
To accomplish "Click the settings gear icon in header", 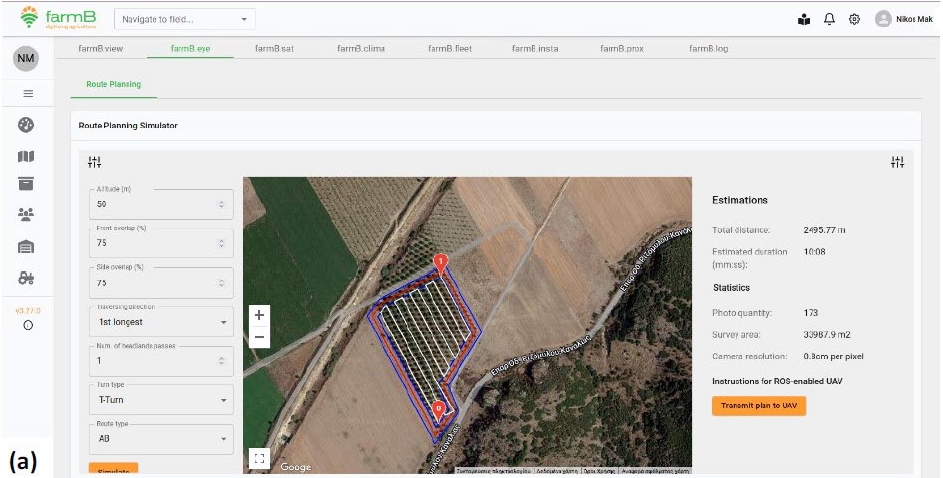I will pyautogui.click(x=855, y=19).
